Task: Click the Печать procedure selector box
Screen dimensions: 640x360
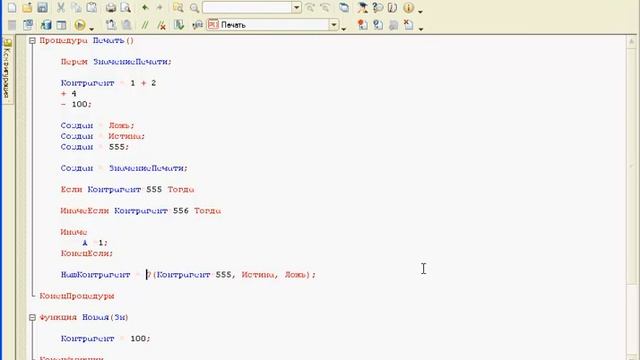Action: click(x=268, y=25)
